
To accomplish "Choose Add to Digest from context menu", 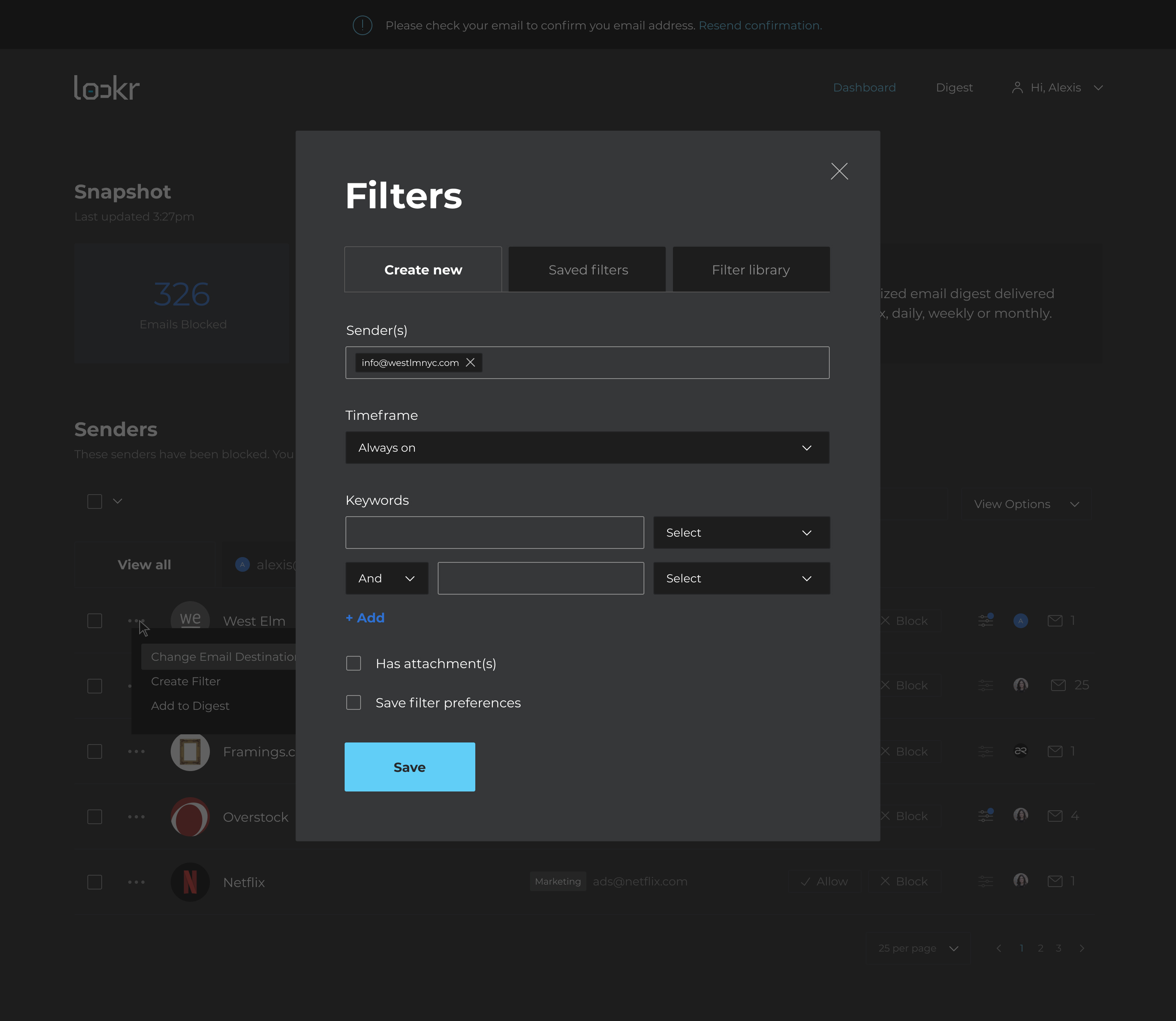I will pyautogui.click(x=190, y=706).
